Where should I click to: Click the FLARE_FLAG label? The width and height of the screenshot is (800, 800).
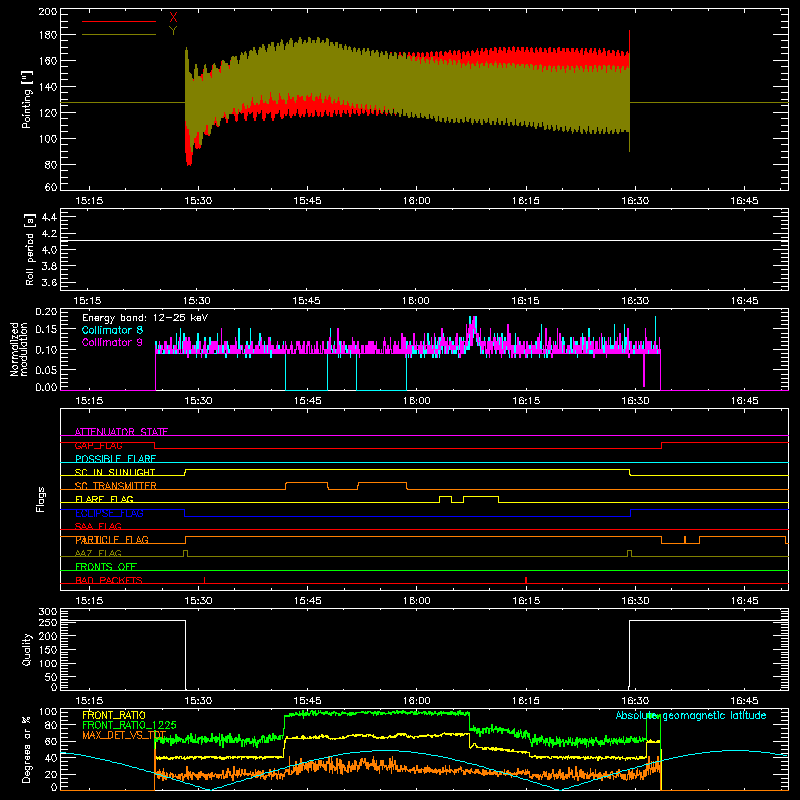(104, 499)
